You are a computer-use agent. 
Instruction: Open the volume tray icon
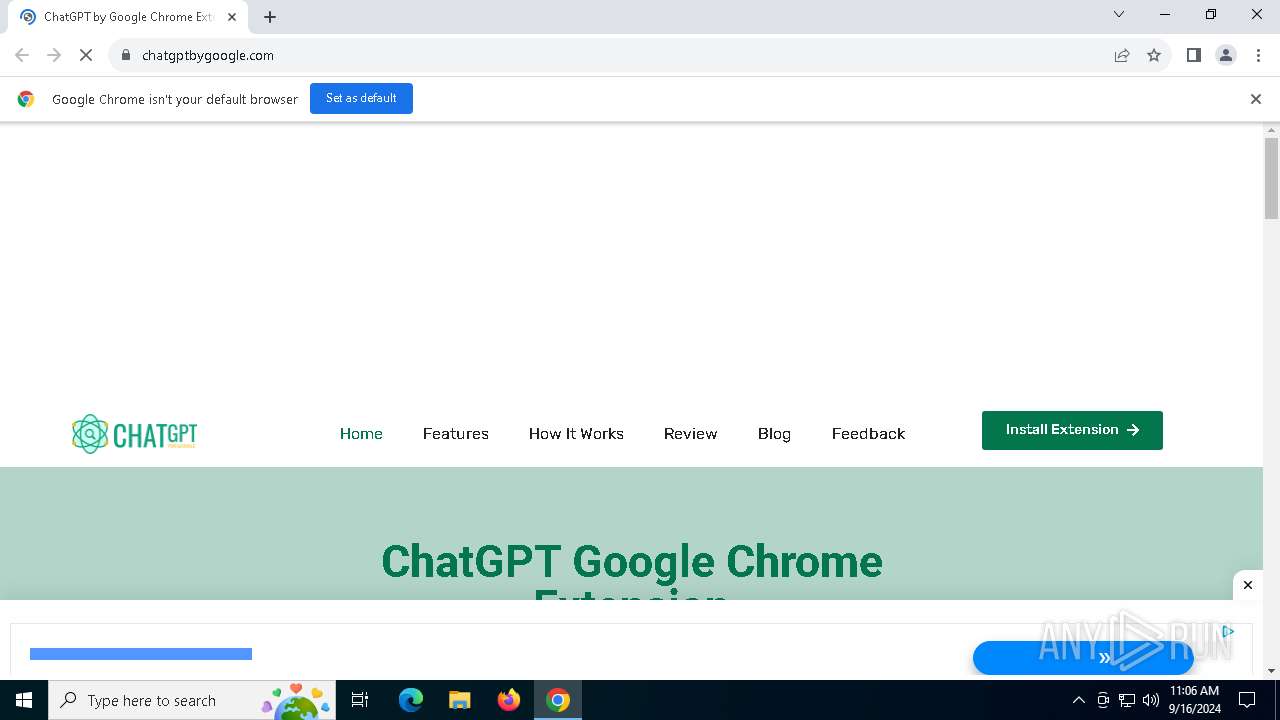coord(1151,700)
